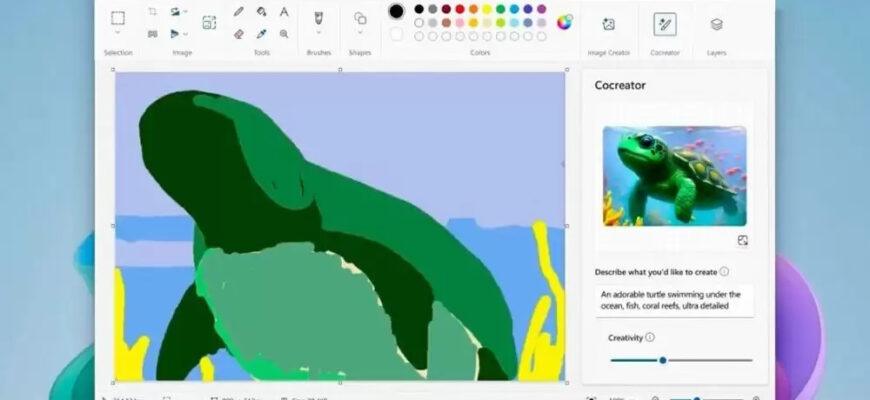Viewport: 870px width, 400px height.
Task: Pick blue-gray second-row swatch
Action: [x=528, y=23]
